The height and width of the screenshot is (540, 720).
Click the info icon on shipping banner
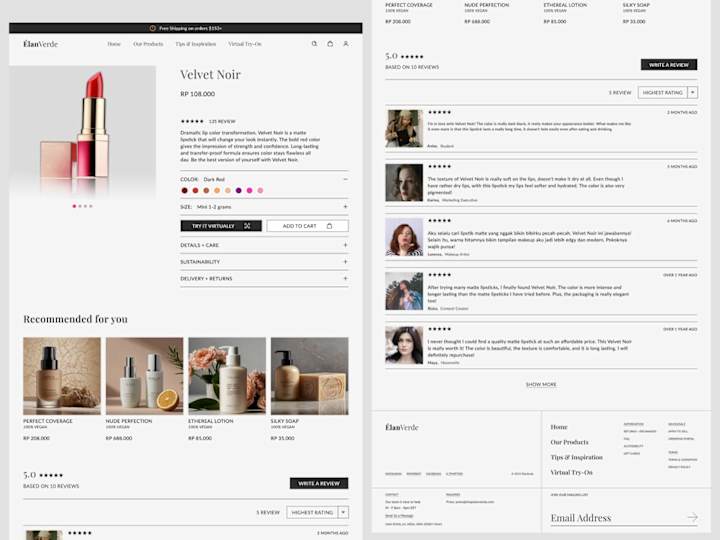152,28
